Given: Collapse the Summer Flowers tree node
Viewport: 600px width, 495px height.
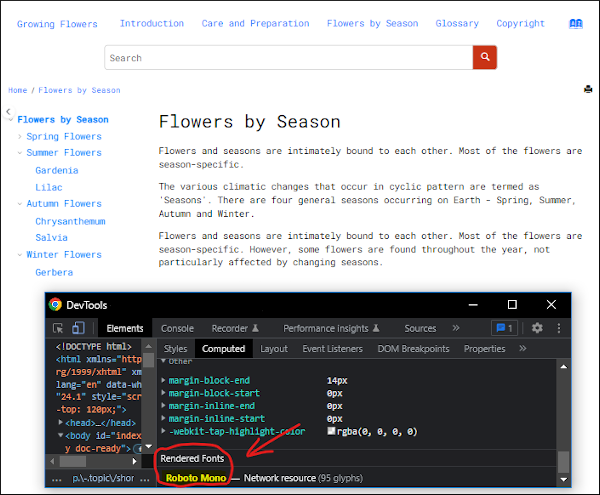Looking at the screenshot, I should pyautogui.click(x=20, y=153).
